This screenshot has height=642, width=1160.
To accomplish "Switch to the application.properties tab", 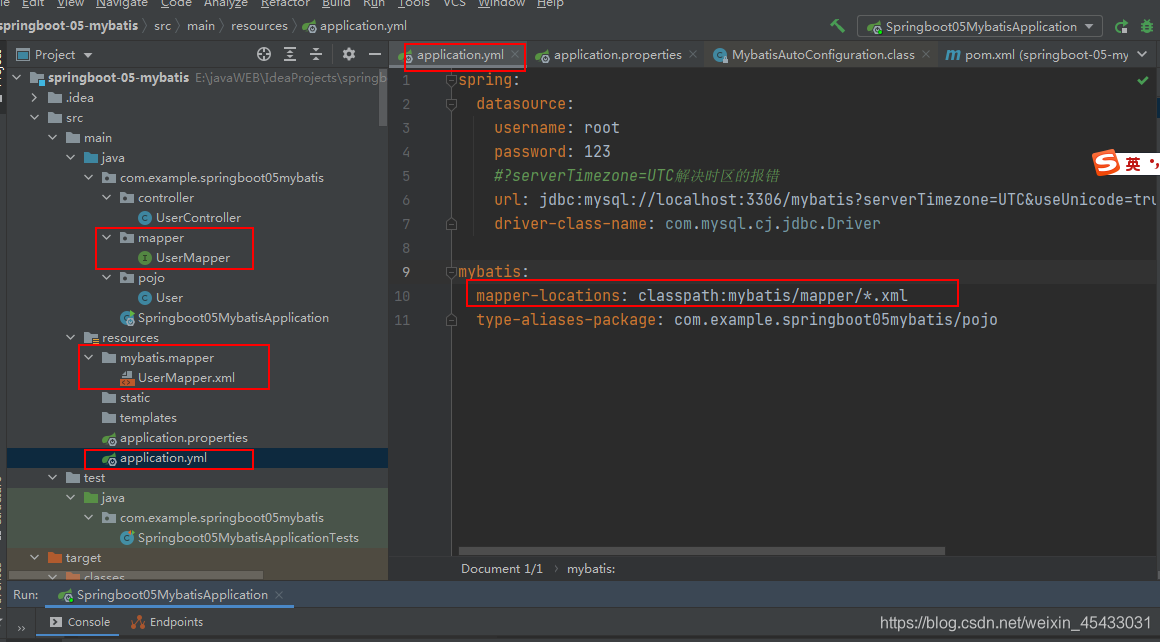I will tap(616, 54).
